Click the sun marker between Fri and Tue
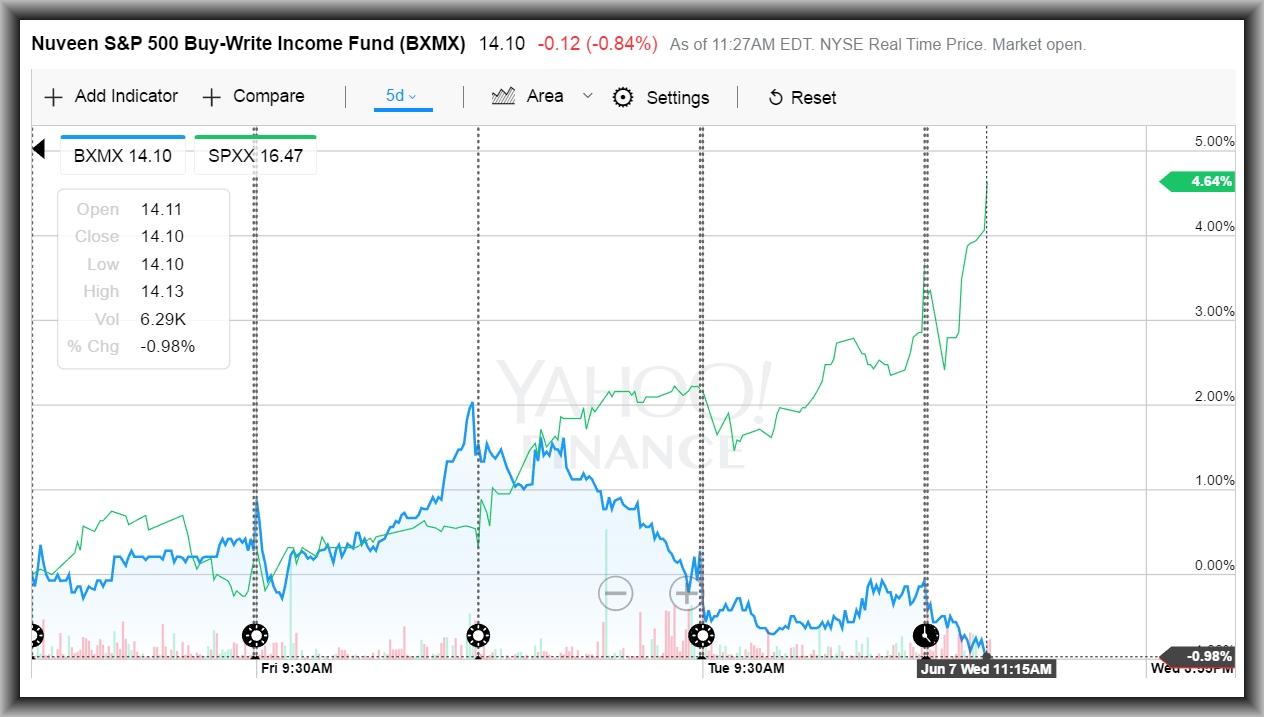This screenshot has width=1264, height=717. coord(478,634)
